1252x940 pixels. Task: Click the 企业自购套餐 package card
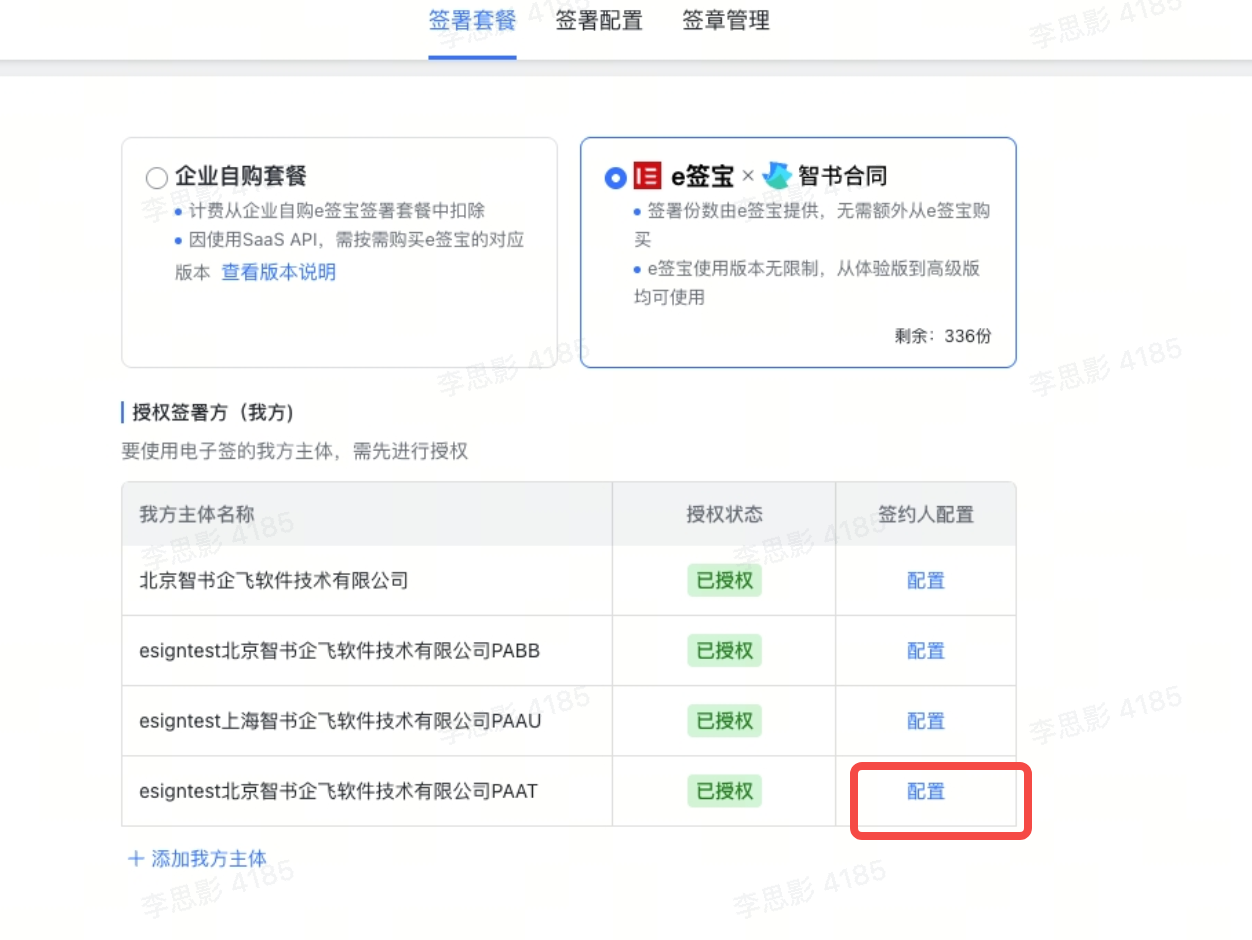(339, 252)
